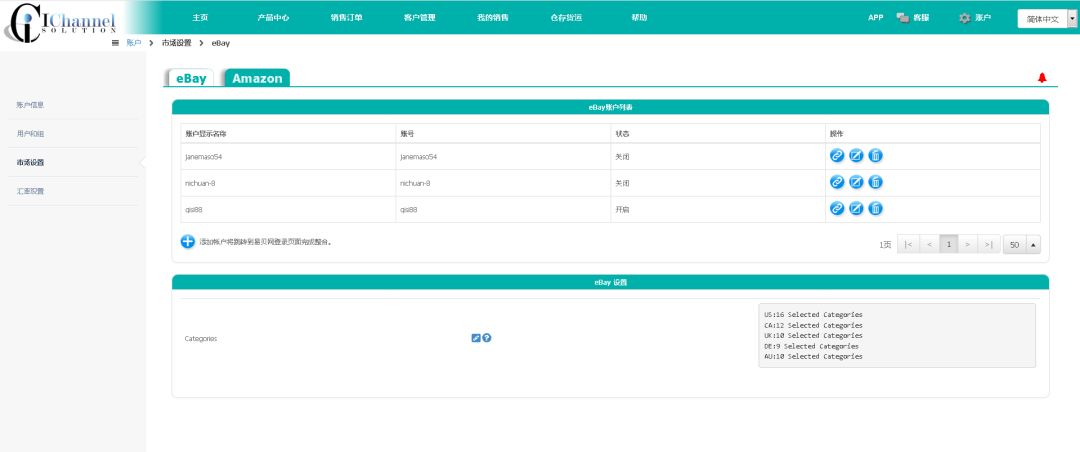Go to the last page of accounts

[989, 245]
